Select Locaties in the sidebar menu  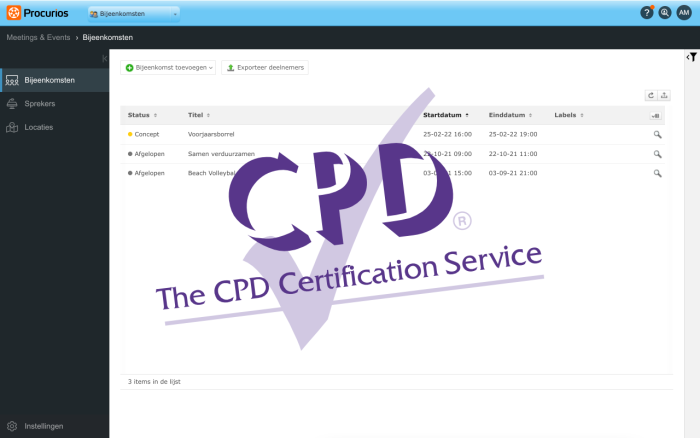pyautogui.click(x=54, y=127)
